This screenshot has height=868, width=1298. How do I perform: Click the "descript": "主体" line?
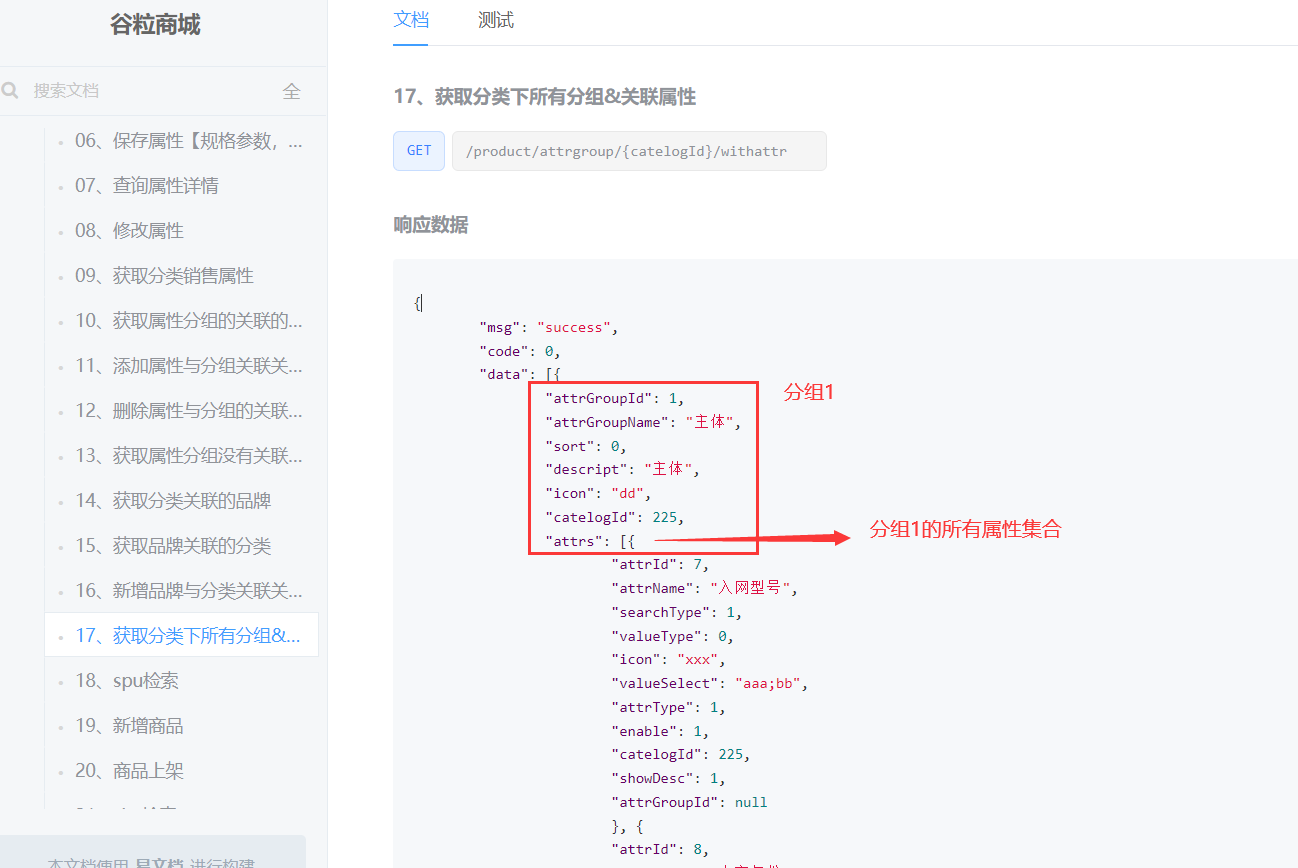pos(623,469)
